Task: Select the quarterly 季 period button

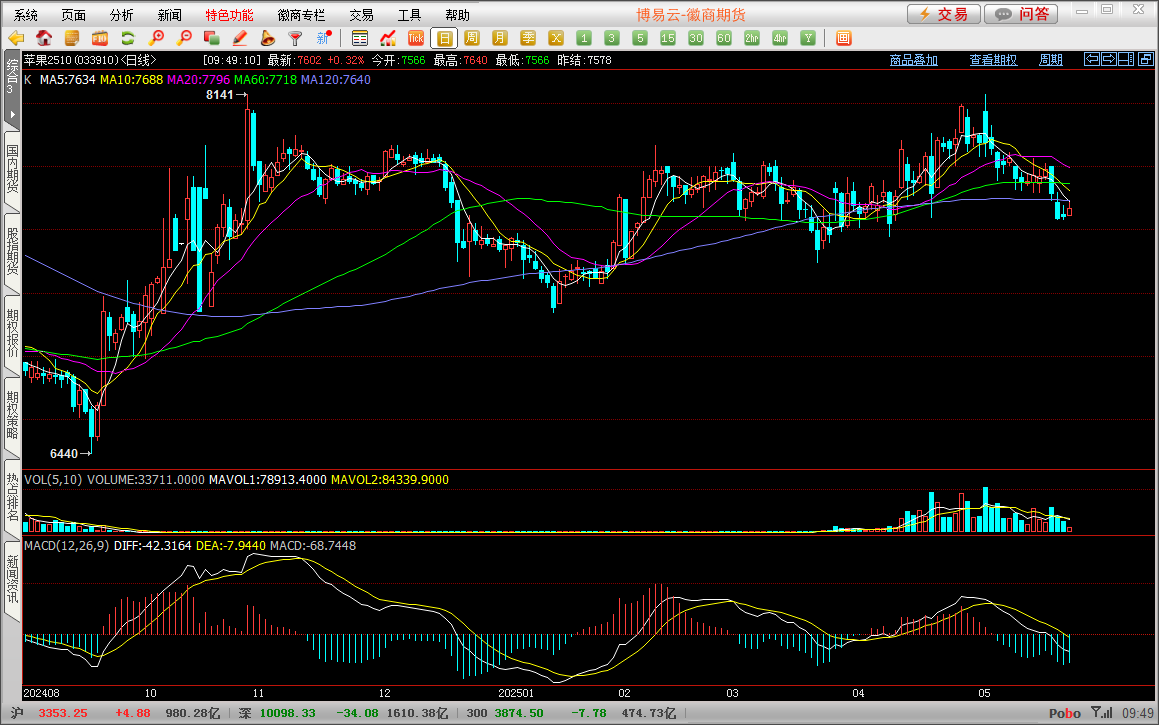Action: coord(528,38)
